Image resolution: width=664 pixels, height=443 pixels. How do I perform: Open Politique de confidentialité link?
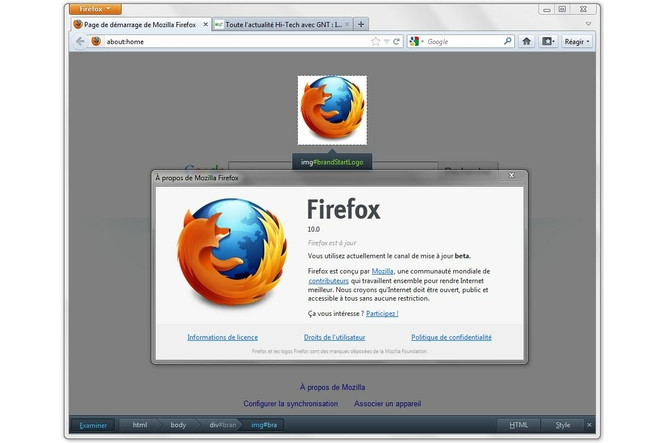451,338
